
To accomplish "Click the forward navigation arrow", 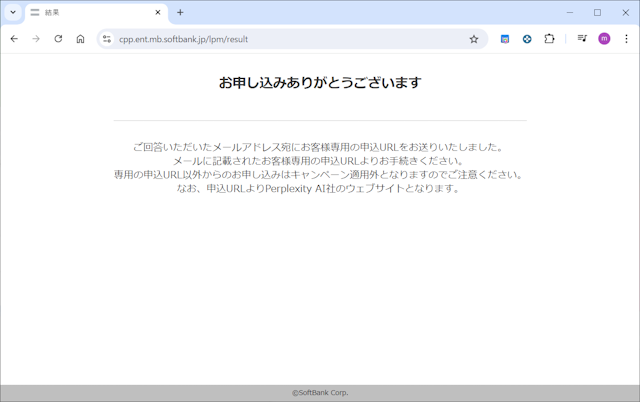I will point(36,39).
